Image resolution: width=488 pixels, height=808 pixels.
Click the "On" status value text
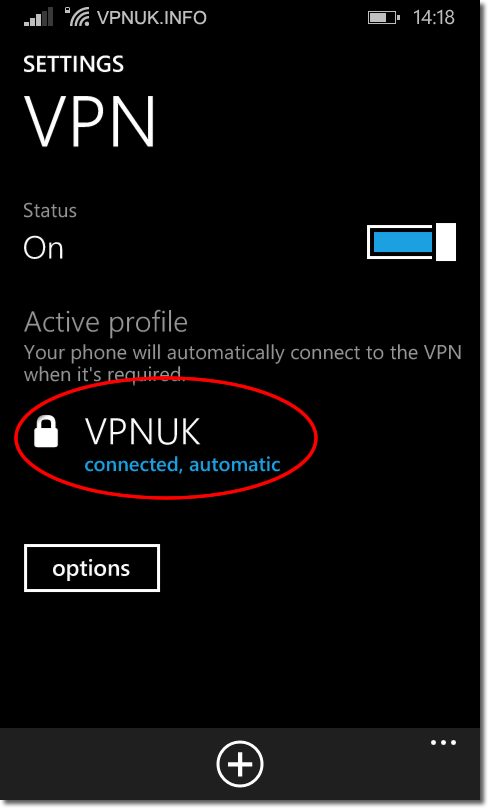43,248
